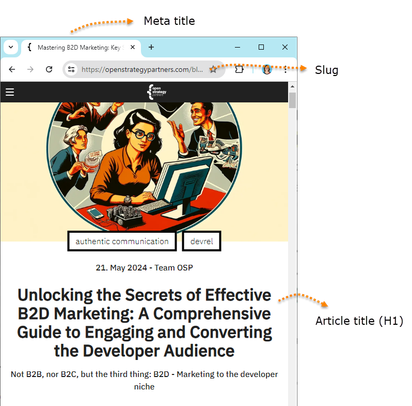Bookmark this page with the star icon
The image size is (412, 406).
[x=213, y=70]
